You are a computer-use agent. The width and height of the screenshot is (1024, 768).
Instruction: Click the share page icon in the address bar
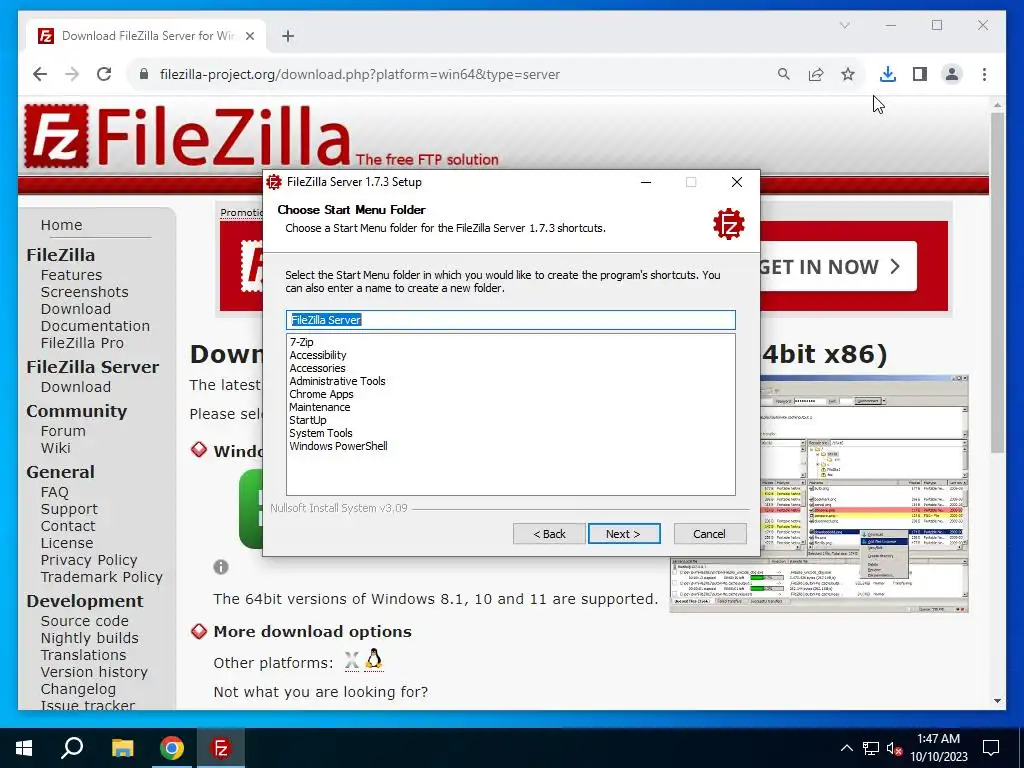(x=816, y=74)
